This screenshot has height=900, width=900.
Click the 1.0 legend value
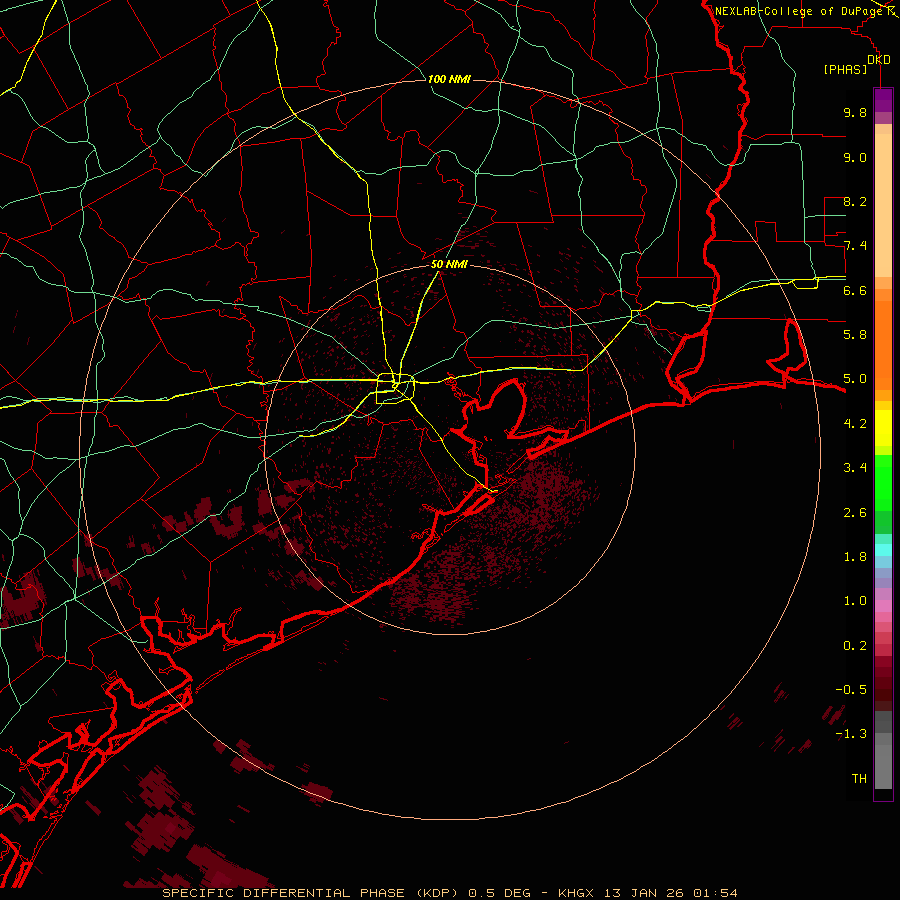[x=855, y=601]
